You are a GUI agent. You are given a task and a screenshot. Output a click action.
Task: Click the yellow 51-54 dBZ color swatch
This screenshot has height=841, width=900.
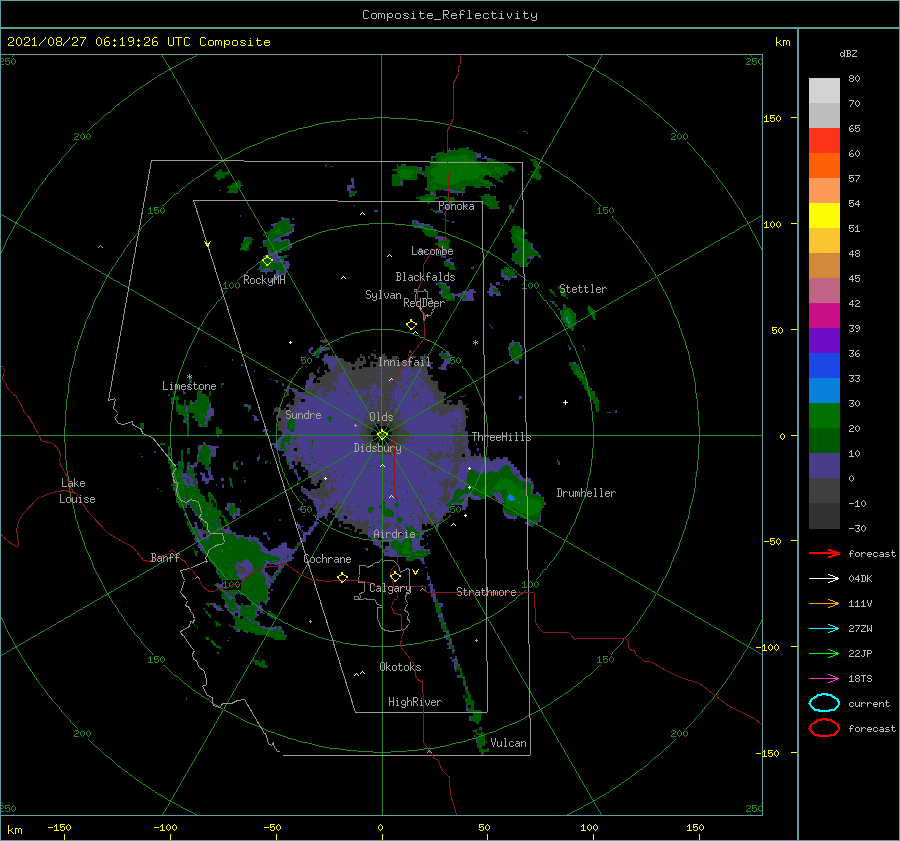click(824, 216)
